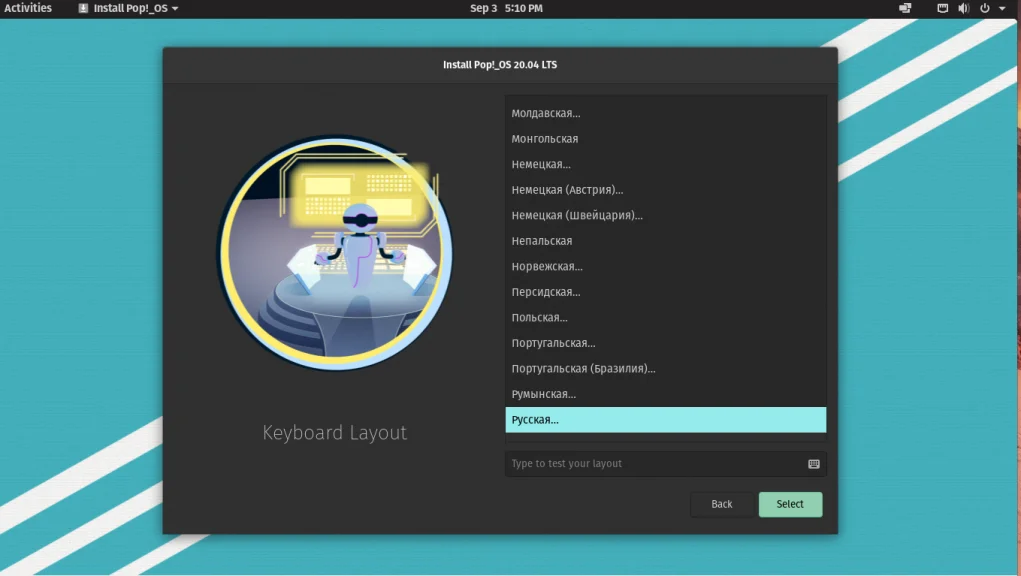This screenshot has width=1021, height=576.
Task: Focus the Type to test your layout field
Action: (x=665, y=463)
